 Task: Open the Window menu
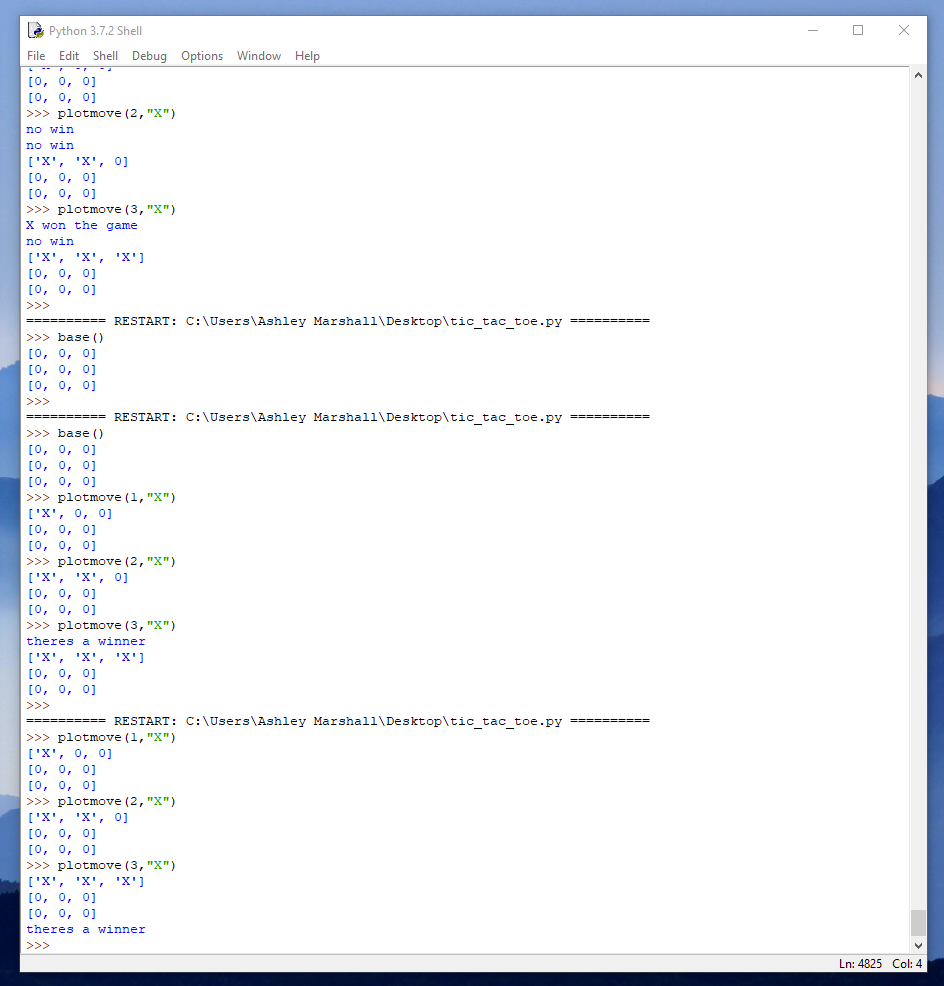pos(259,56)
